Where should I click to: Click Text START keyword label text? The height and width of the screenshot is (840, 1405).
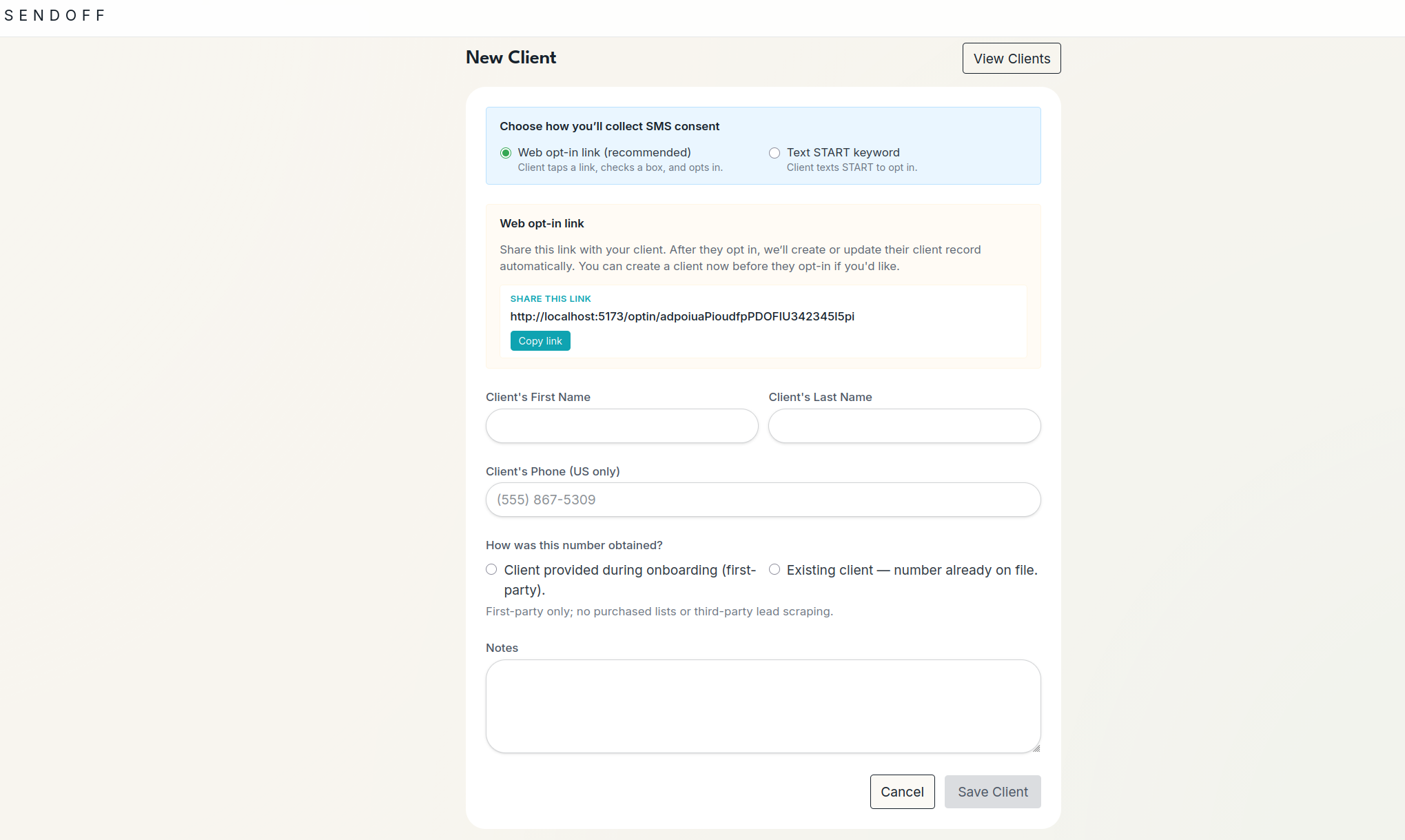click(x=843, y=152)
